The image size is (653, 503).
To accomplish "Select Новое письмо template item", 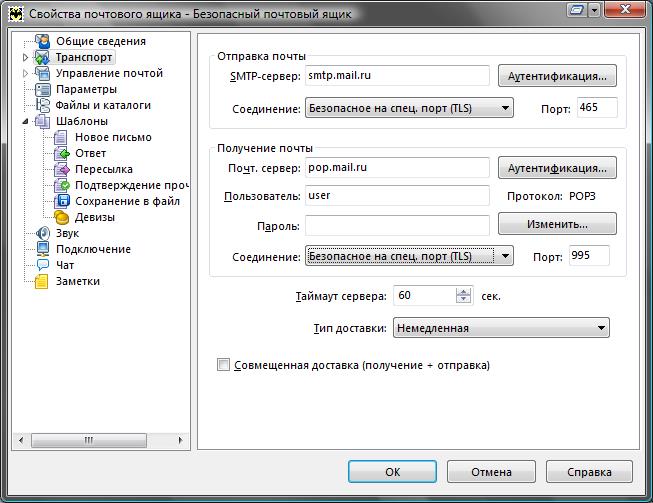I will pos(113,137).
